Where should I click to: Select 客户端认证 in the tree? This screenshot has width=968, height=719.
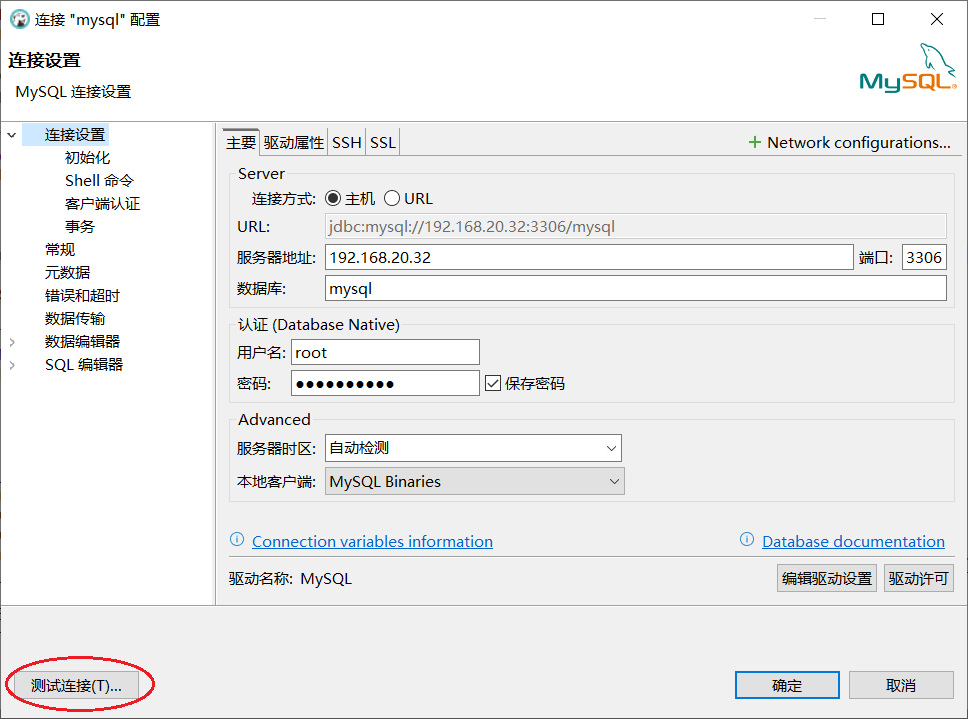(x=102, y=204)
